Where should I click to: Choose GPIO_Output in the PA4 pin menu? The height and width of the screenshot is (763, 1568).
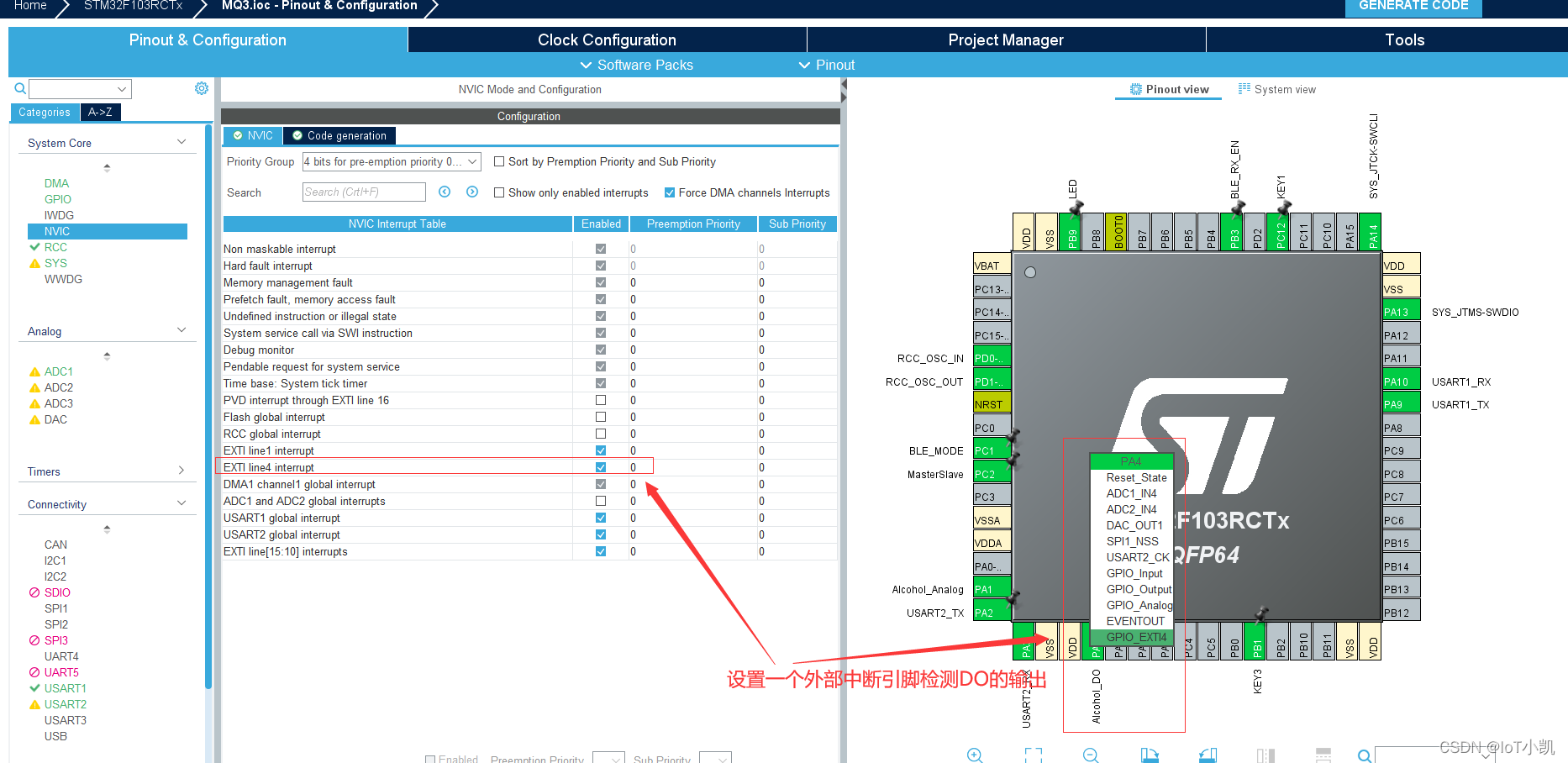pos(1138,589)
